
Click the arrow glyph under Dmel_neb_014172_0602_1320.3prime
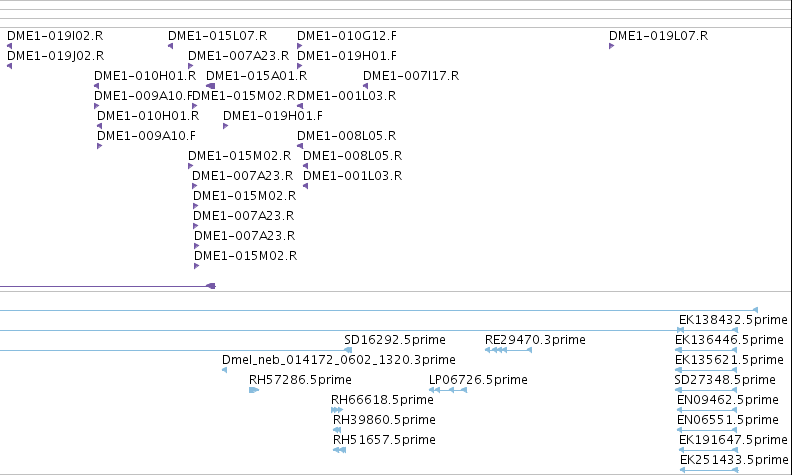click(225, 370)
